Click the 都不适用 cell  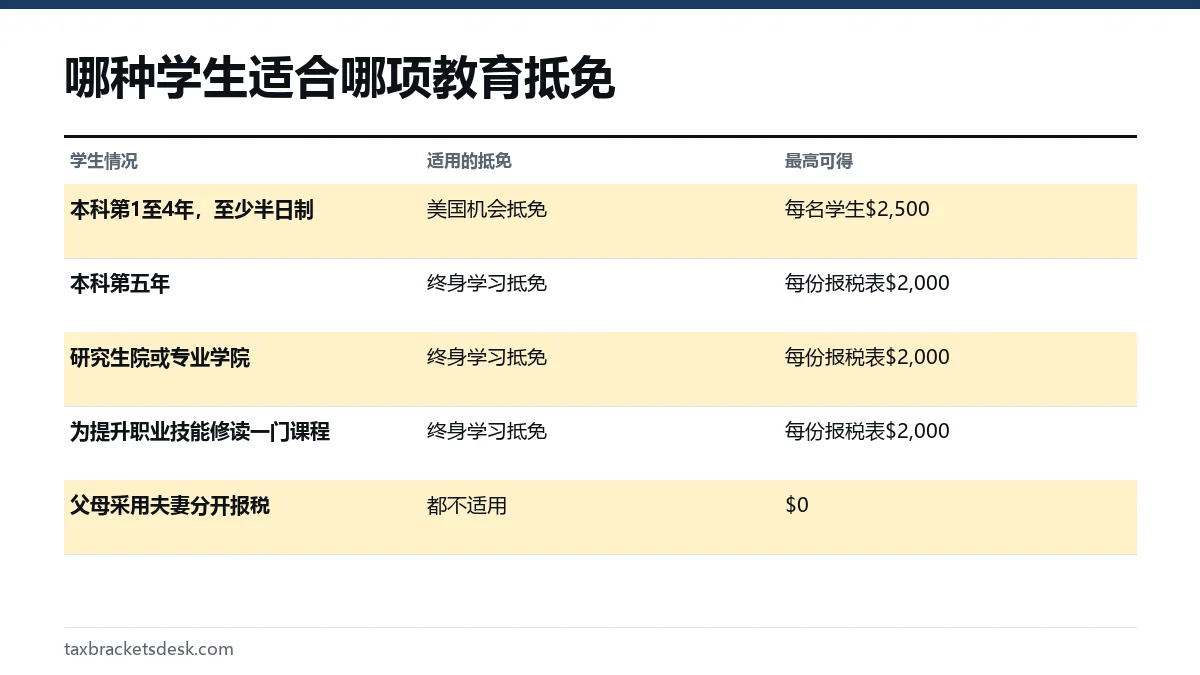467,506
